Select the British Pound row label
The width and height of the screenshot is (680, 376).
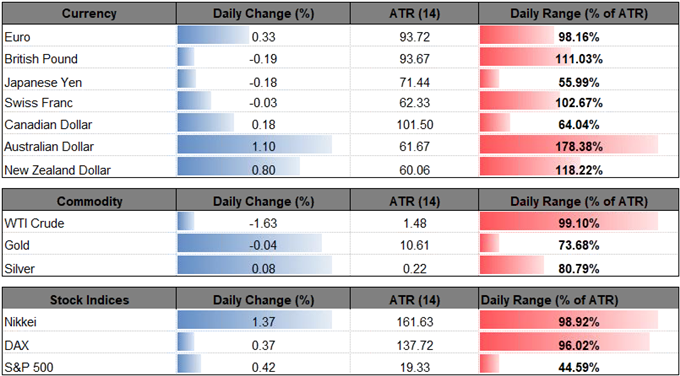(41, 59)
